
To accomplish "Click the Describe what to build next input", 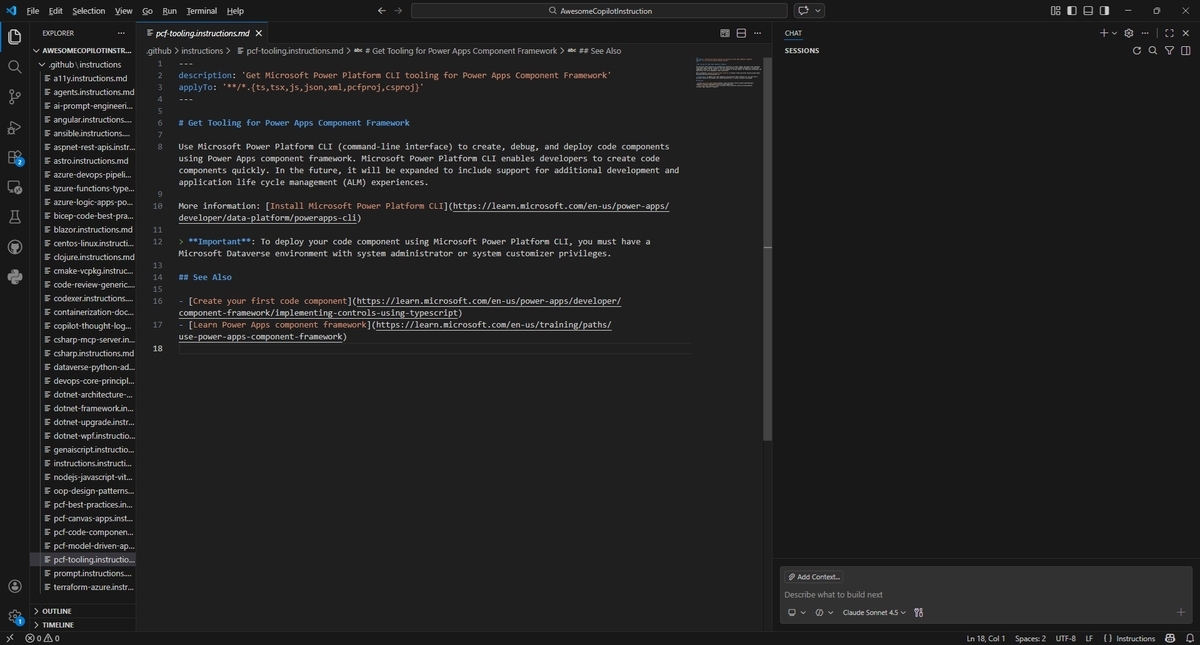I will [x=985, y=594].
